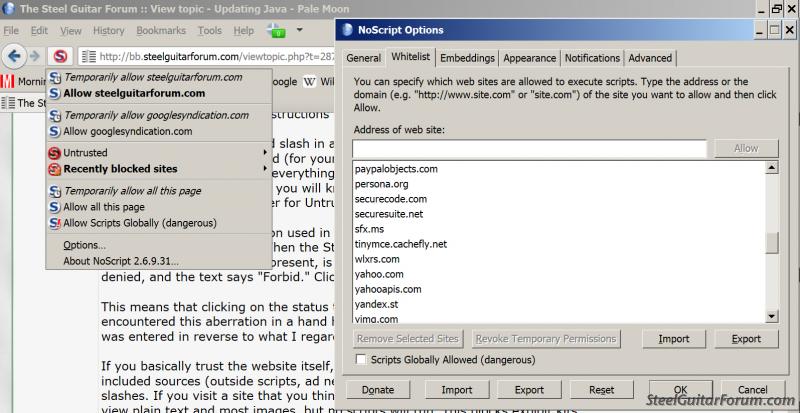Click icon beside Temporarily allow steelguitarforum.com
The height and width of the screenshot is (413, 800).
coord(55,77)
